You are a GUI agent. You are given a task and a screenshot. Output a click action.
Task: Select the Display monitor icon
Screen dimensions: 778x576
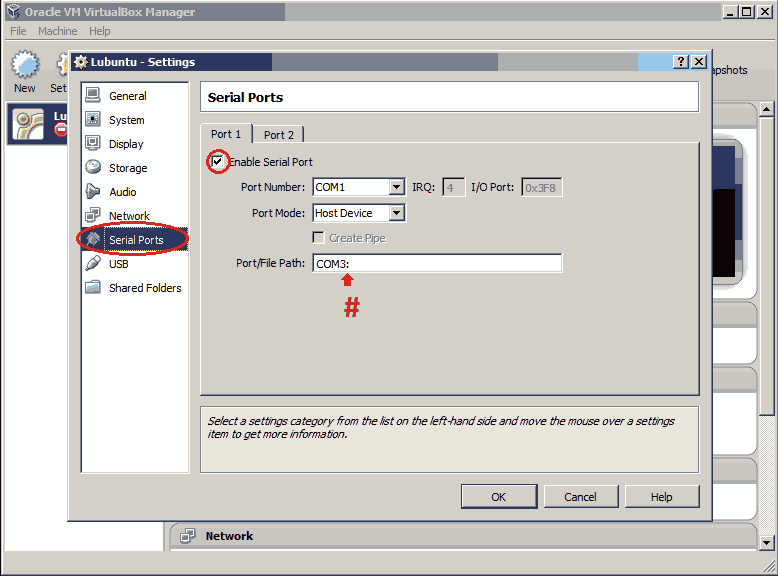pyautogui.click(x=93, y=143)
